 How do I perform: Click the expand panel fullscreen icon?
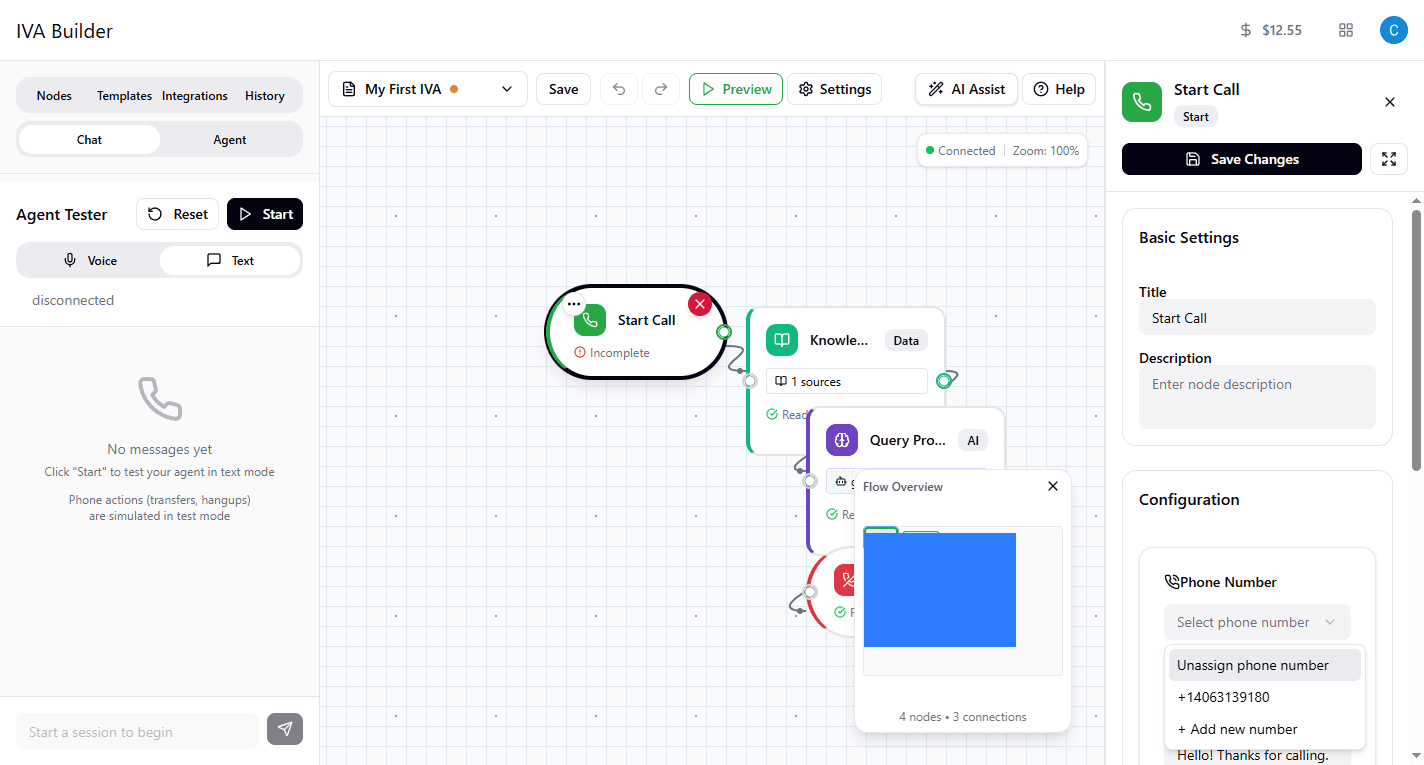point(1388,159)
